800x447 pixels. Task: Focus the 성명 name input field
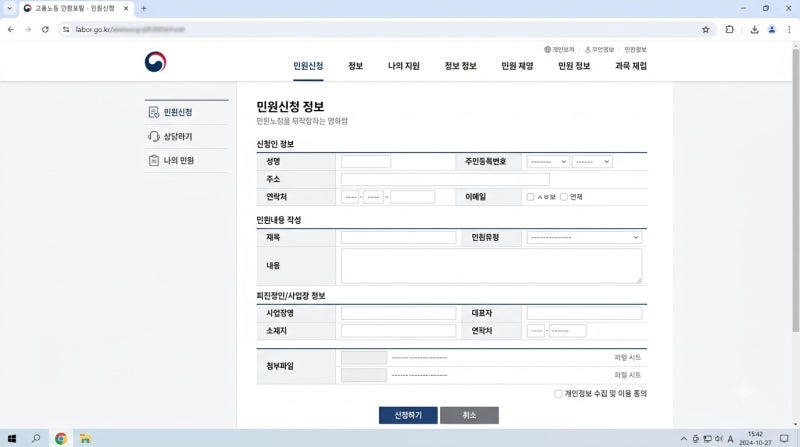coord(366,162)
